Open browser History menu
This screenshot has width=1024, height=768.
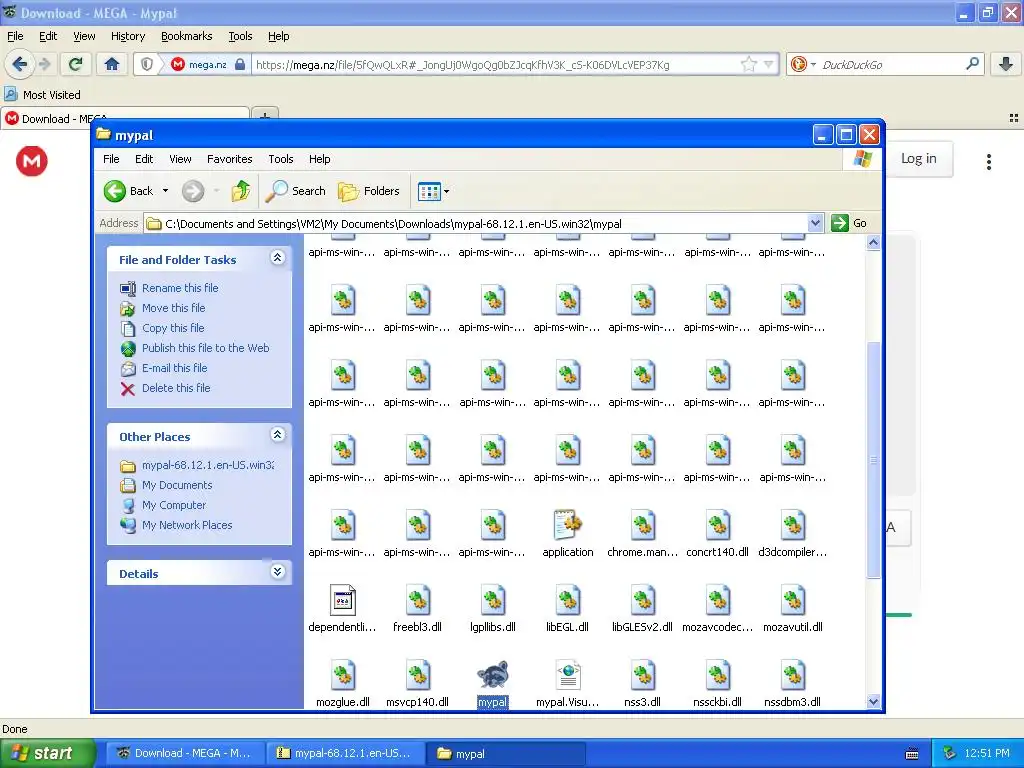tap(128, 36)
